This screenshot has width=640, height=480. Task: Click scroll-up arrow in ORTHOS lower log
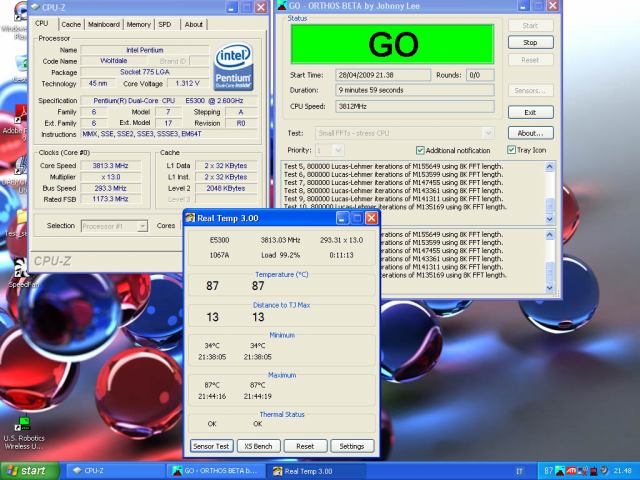coord(550,235)
